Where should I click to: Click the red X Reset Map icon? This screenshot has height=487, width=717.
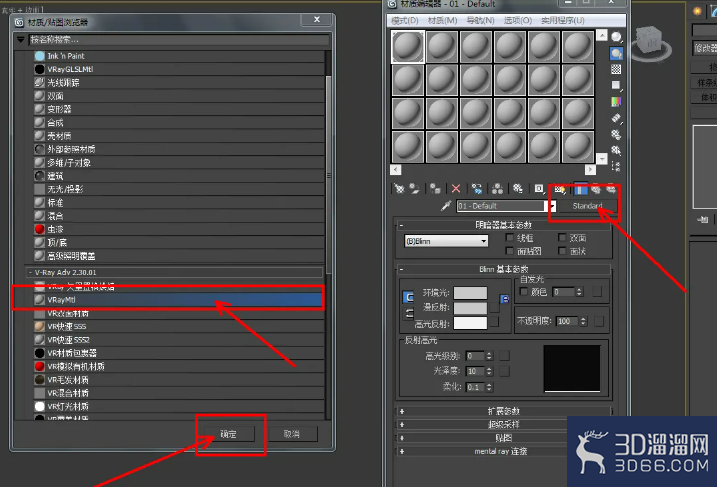456,188
